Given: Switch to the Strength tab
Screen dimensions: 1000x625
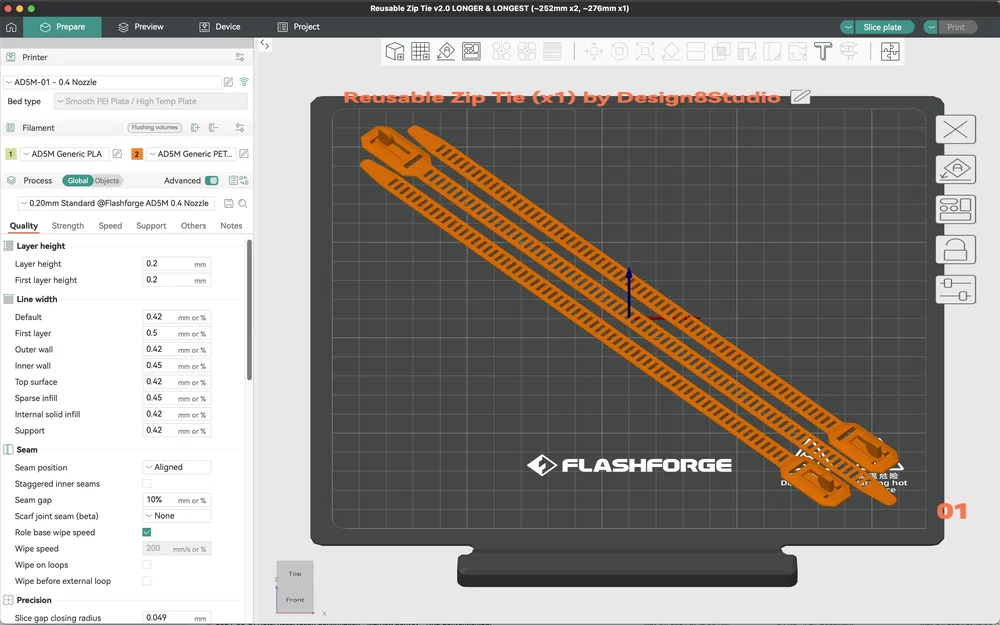Looking at the screenshot, I should click(68, 226).
